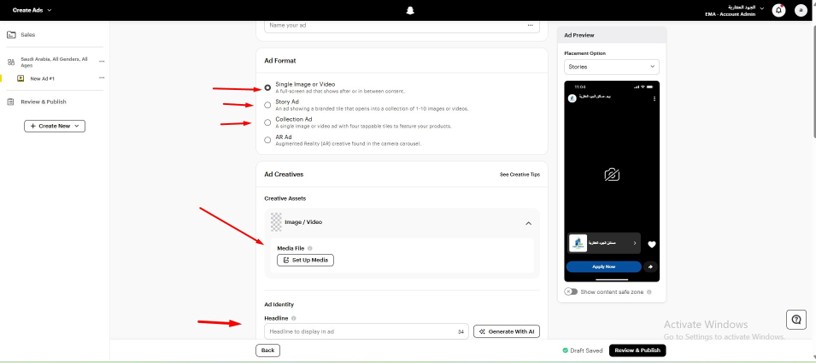Viewport: 816px width, 363px height.
Task: Click the Back button
Action: point(267,351)
